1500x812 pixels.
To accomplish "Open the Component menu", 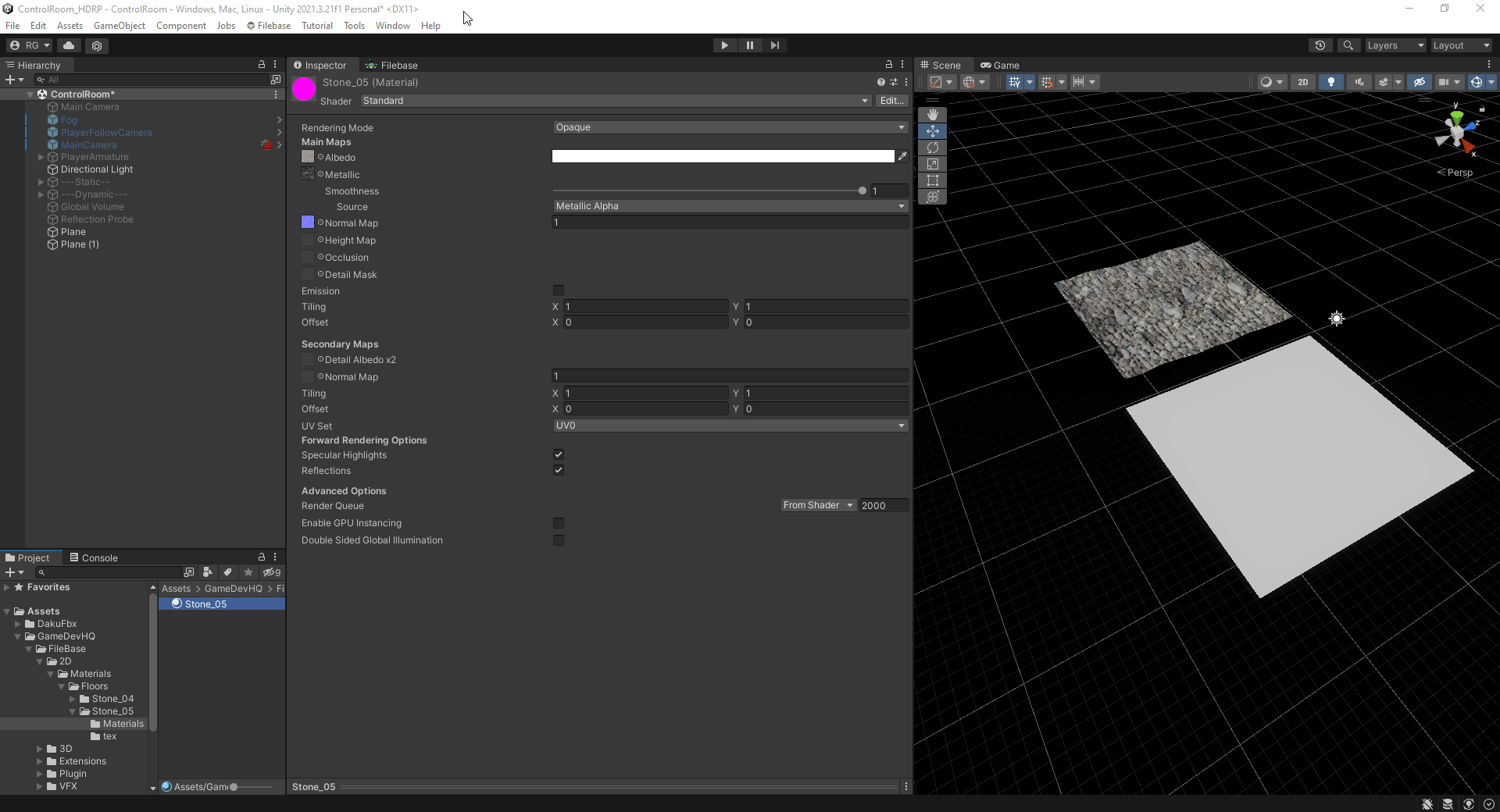I will click(181, 26).
